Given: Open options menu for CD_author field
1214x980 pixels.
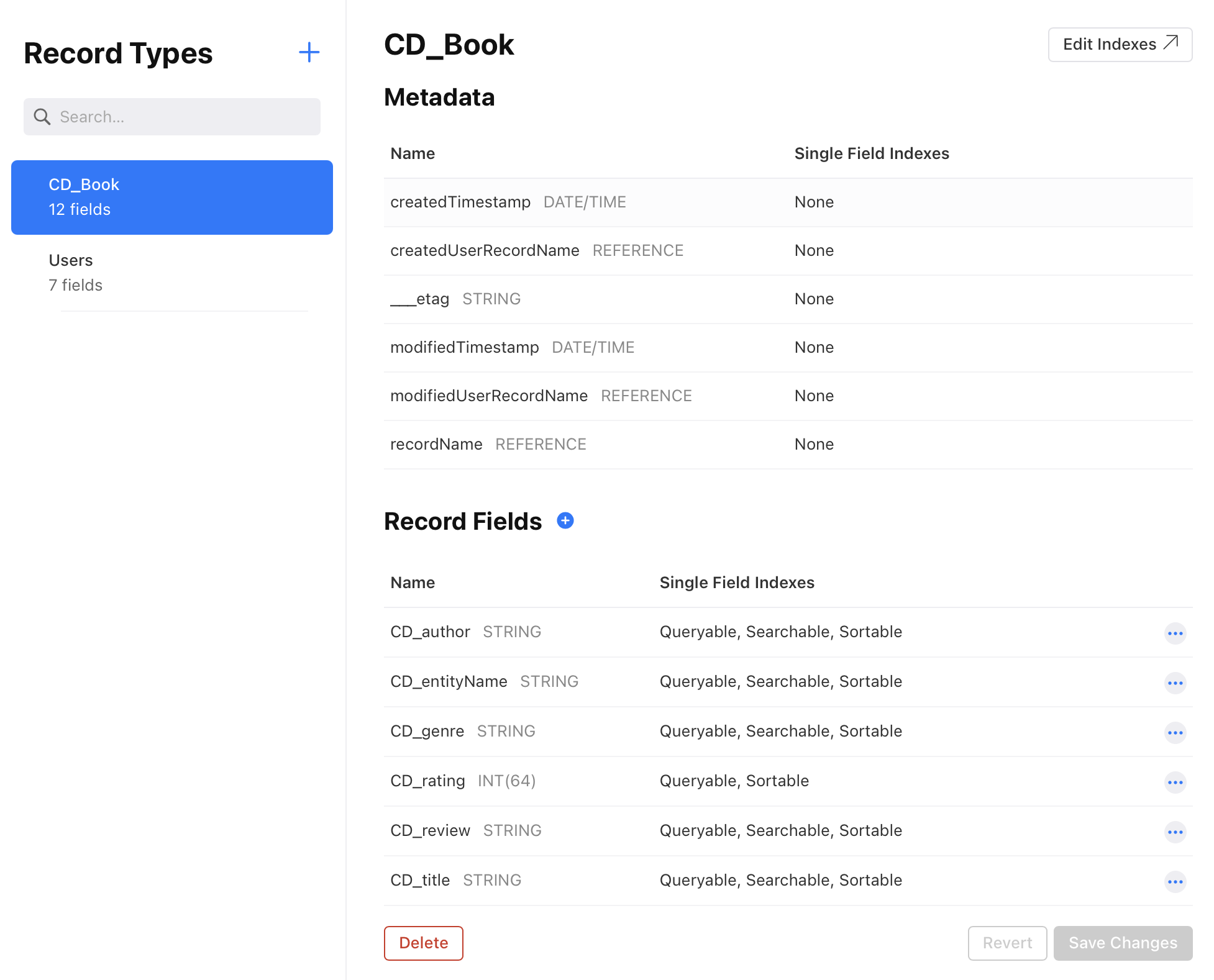Looking at the screenshot, I should (1174, 633).
